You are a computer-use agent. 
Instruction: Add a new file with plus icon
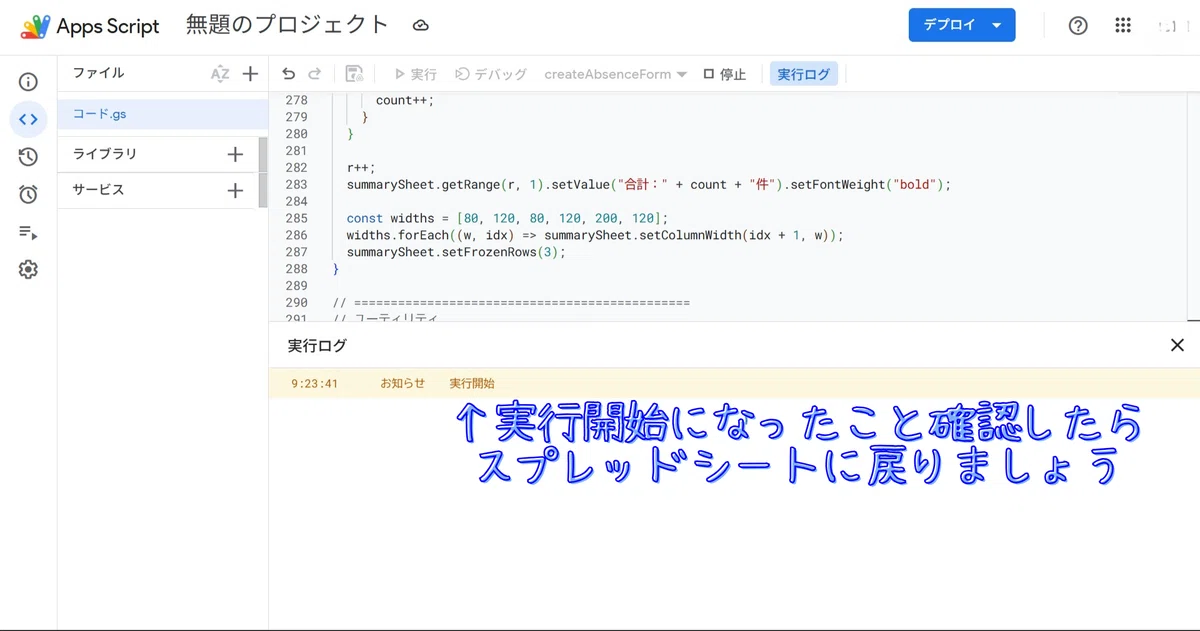pyautogui.click(x=250, y=74)
